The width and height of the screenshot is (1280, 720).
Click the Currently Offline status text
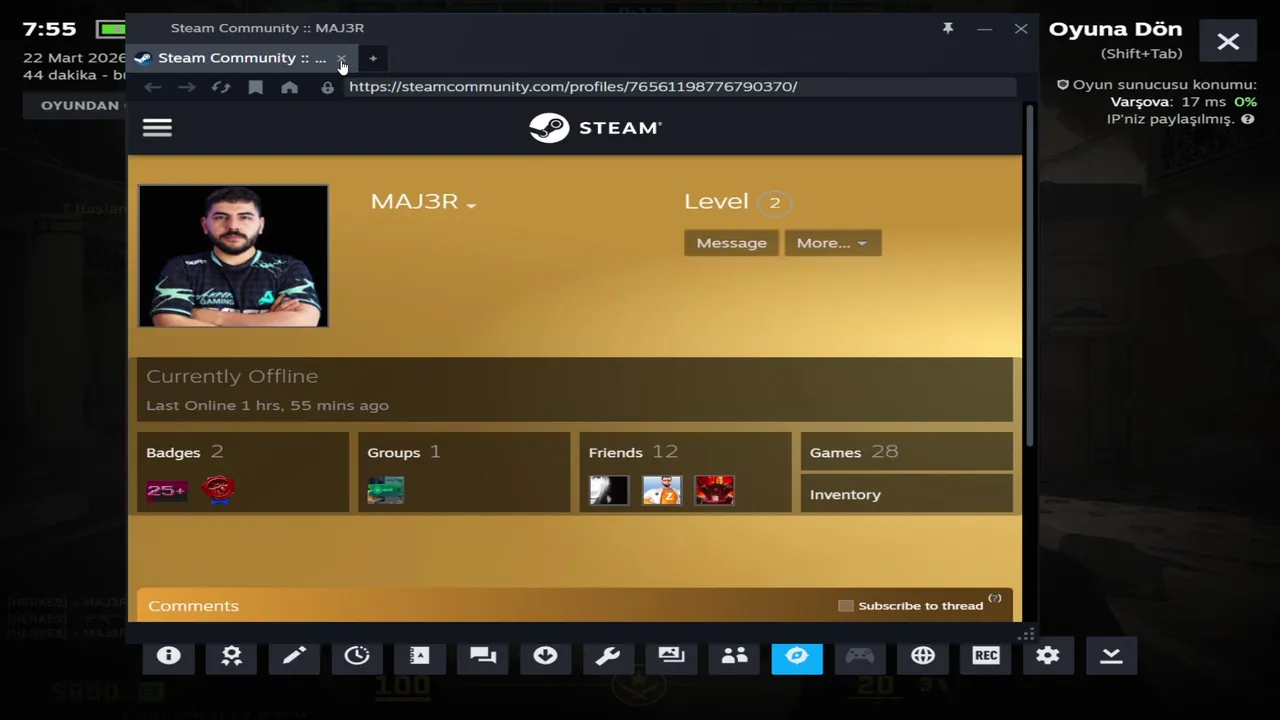(x=232, y=376)
